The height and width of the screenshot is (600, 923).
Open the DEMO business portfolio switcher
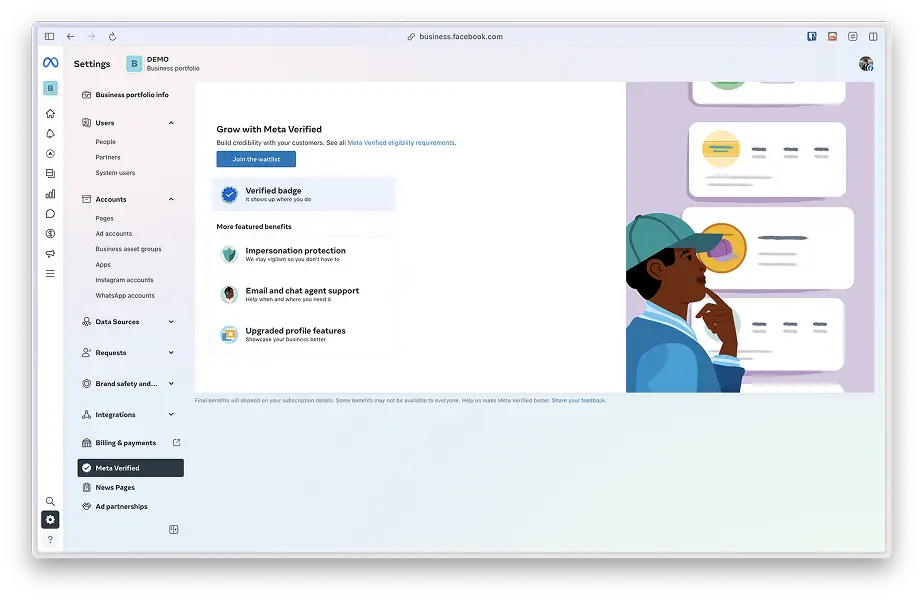point(163,64)
